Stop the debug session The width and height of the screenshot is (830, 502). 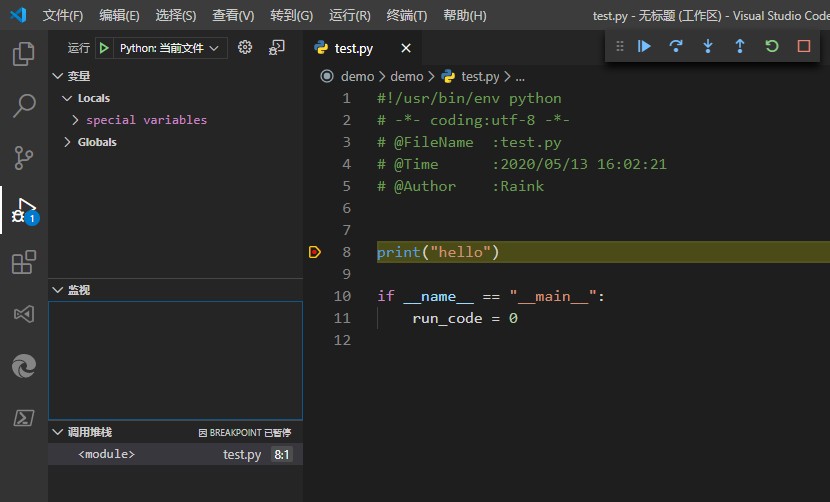[x=804, y=46]
